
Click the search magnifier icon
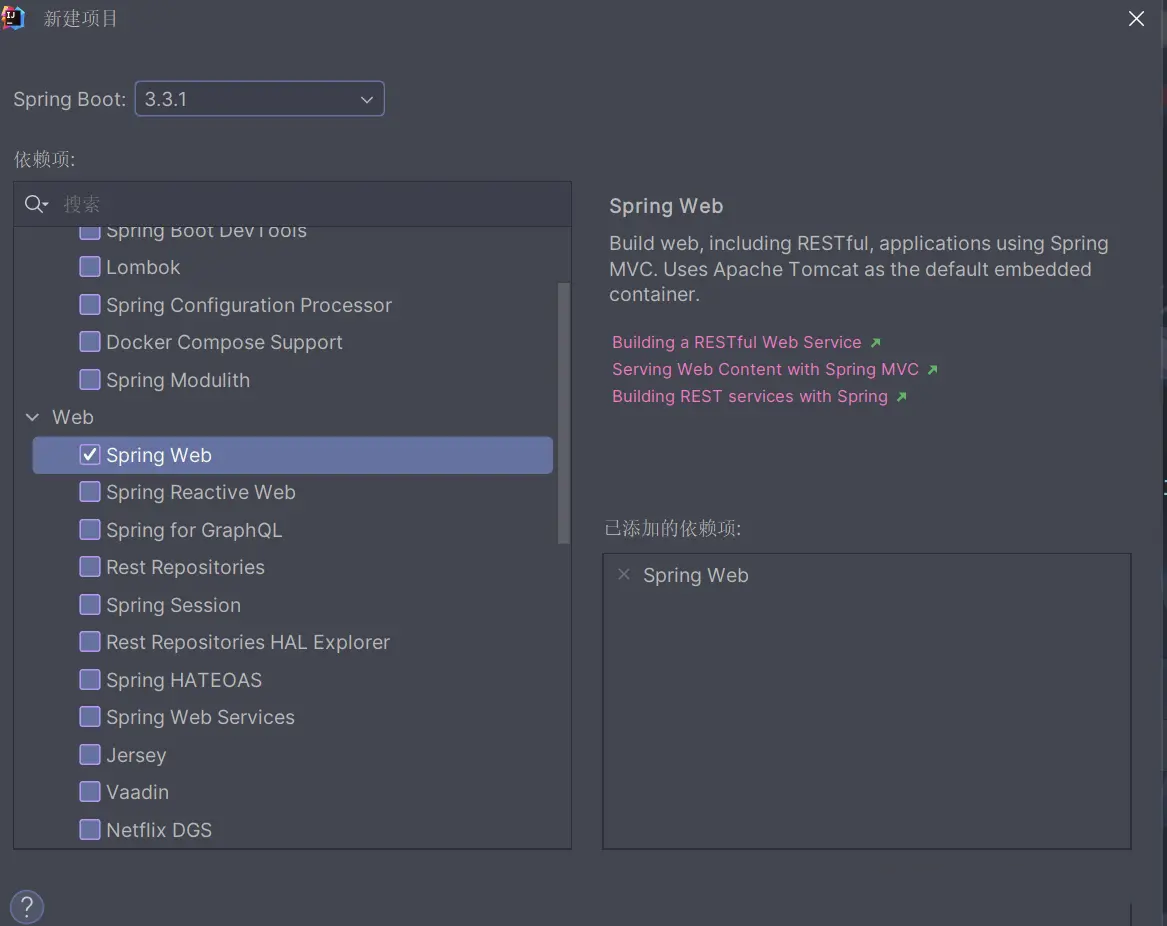tap(35, 204)
